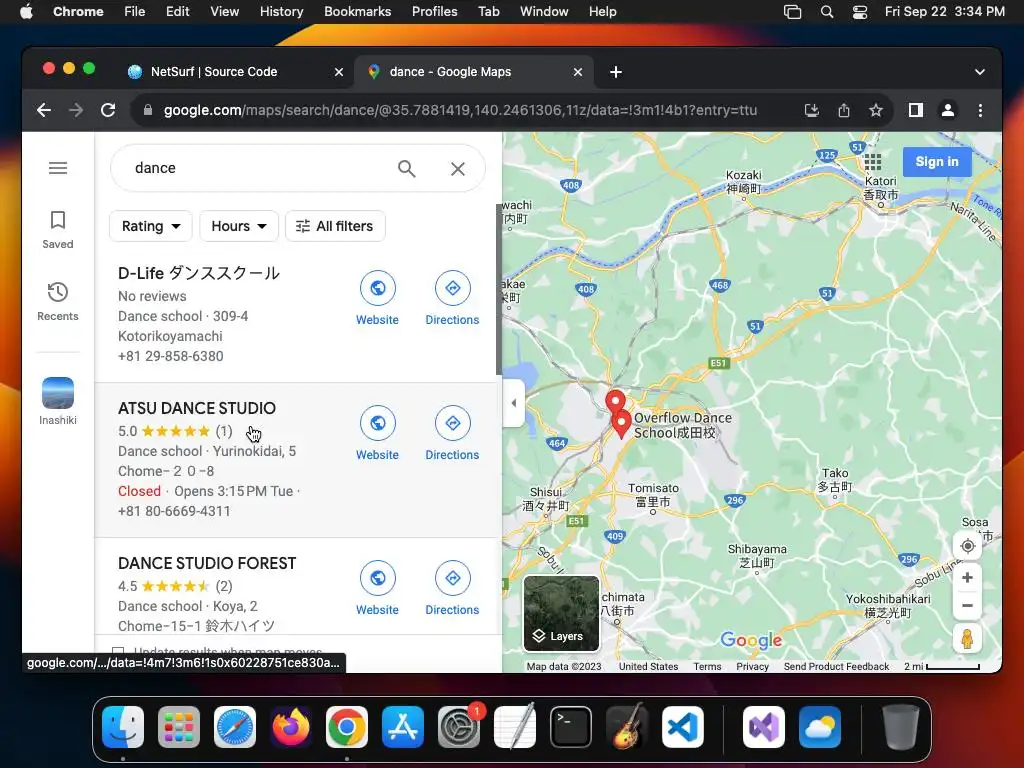The width and height of the screenshot is (1024, 768).
Task: Go back to the previous page
Action: tap(44, 110)
